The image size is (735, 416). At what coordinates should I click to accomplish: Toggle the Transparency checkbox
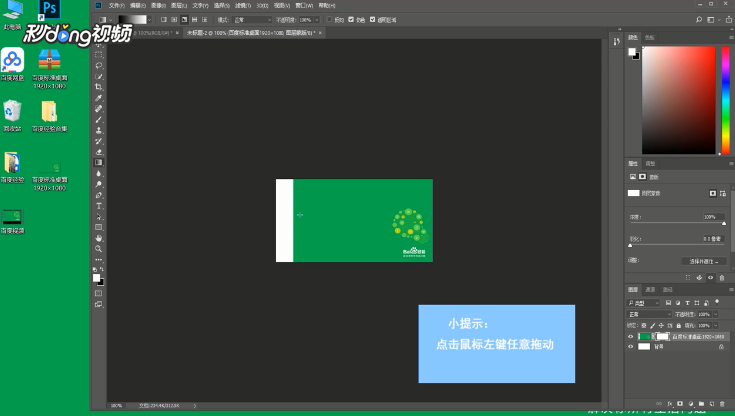tap(373, 20)
